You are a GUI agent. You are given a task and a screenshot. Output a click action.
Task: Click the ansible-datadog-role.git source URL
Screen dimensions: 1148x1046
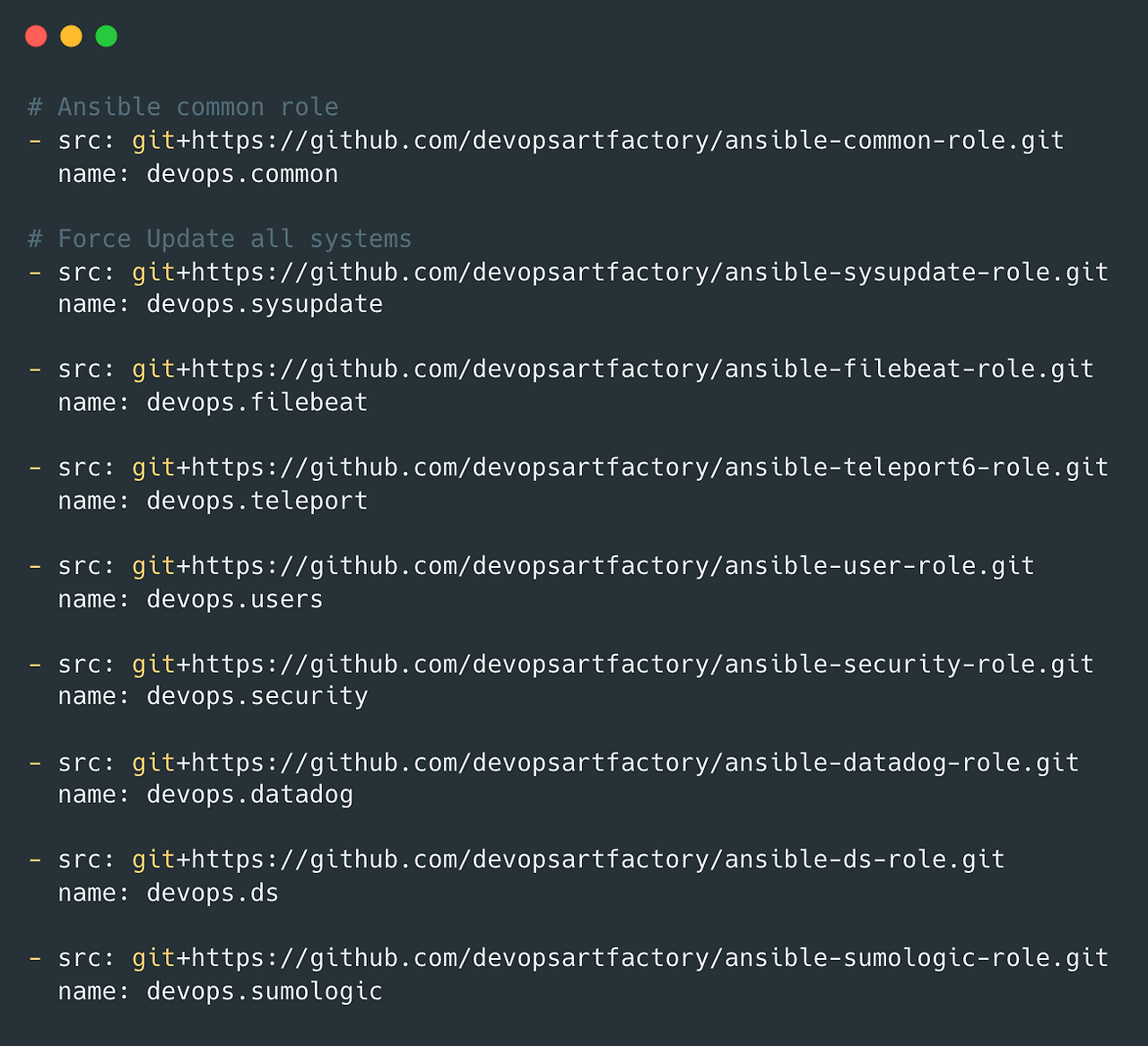pos(605,763)
